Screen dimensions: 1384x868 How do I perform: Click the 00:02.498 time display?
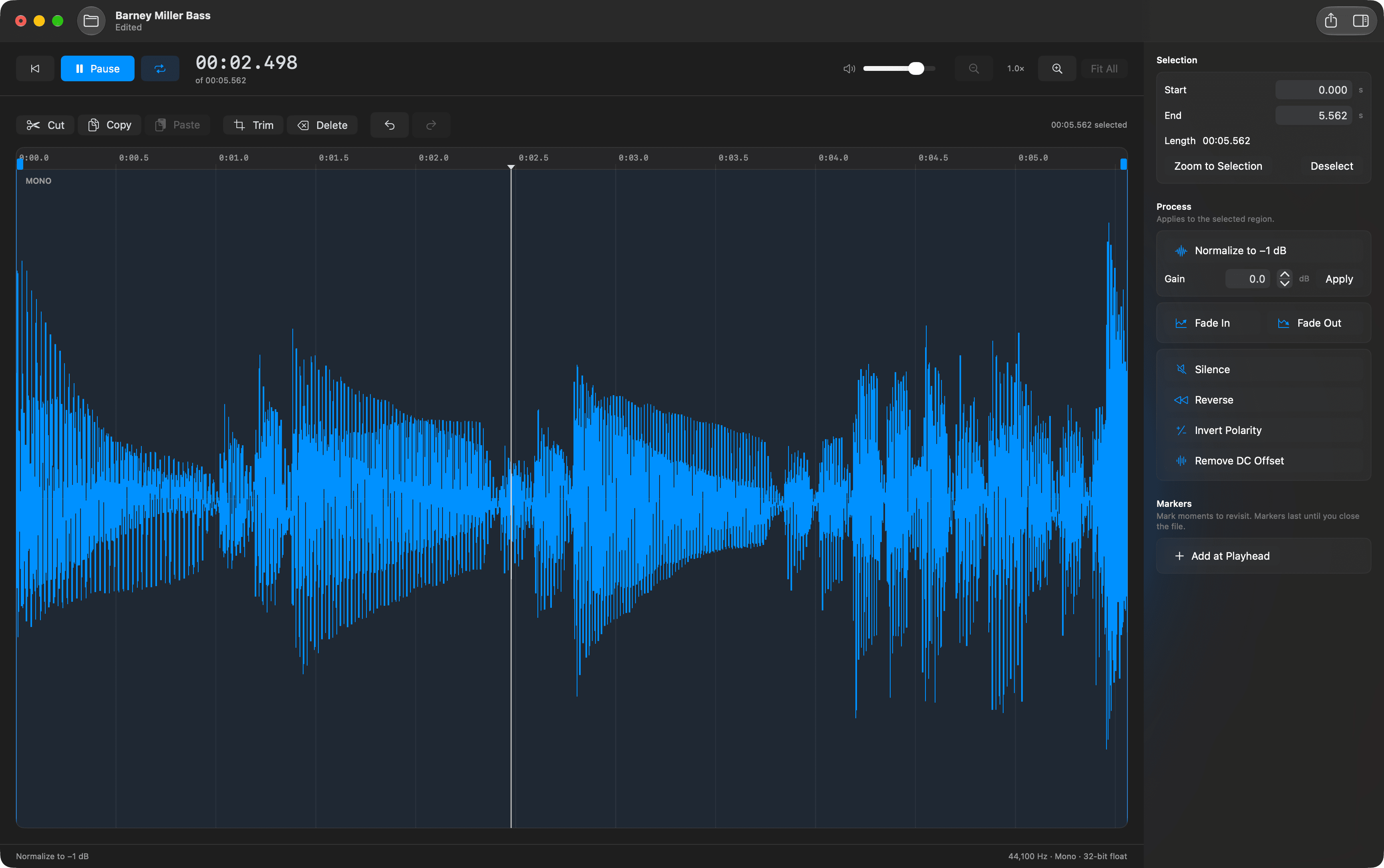(x=246, y=62)
